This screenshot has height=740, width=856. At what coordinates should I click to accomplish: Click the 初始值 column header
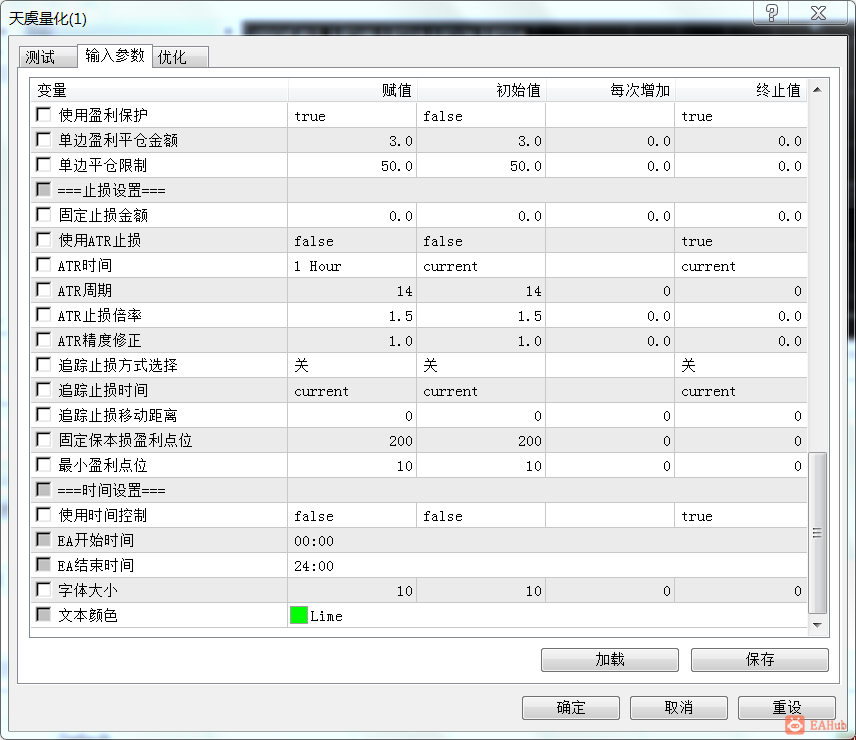[x=481, y=90]
